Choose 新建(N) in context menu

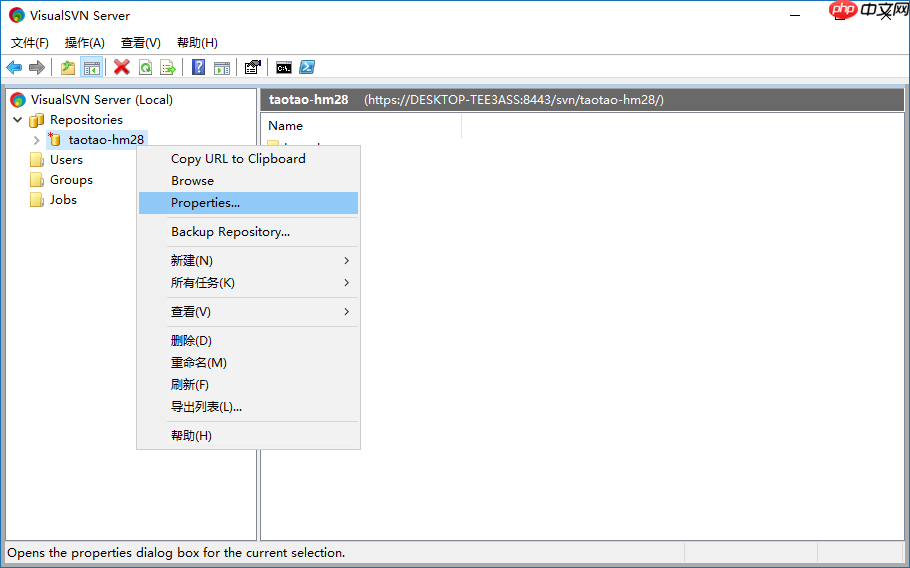248,261
